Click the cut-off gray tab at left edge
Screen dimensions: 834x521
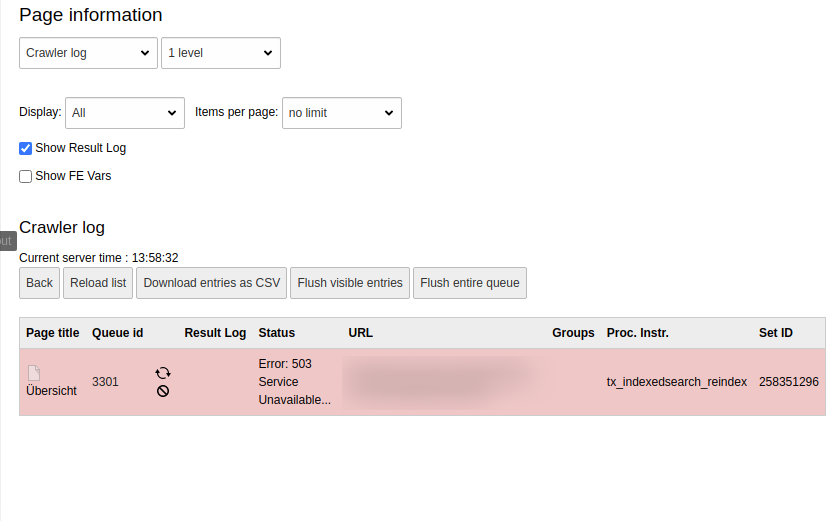click(x=8, y=241)
